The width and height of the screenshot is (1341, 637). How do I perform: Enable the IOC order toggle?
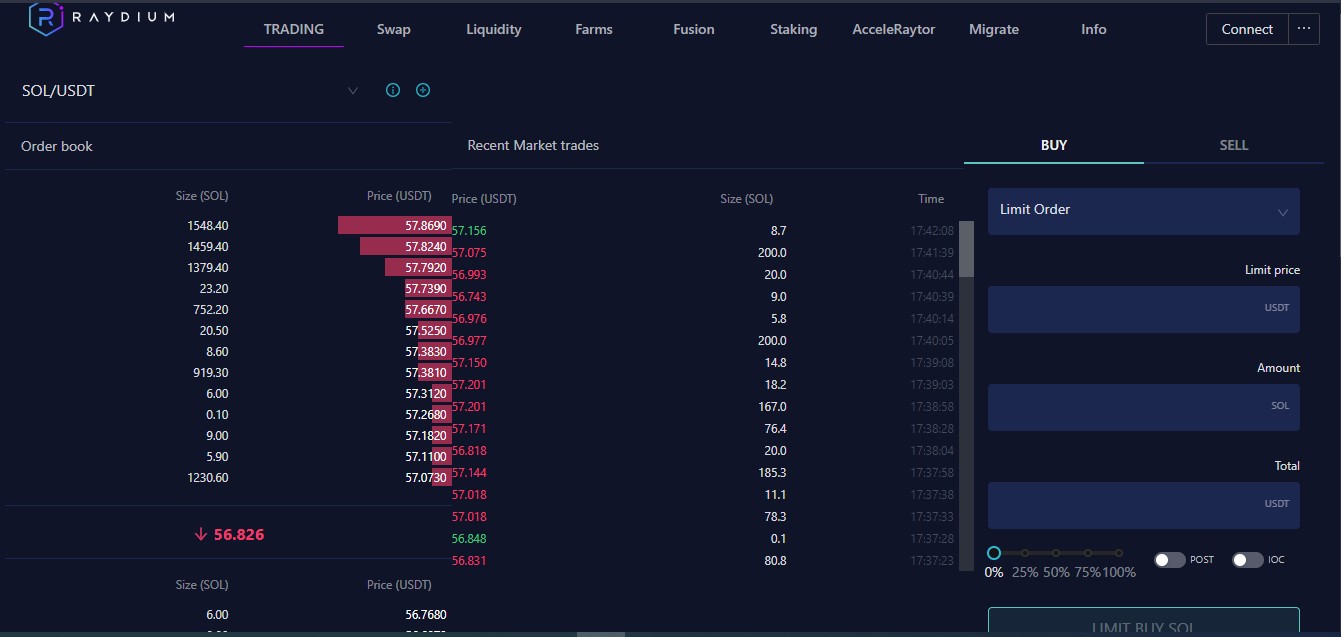pyautogui.click(x=1247, y=560)
